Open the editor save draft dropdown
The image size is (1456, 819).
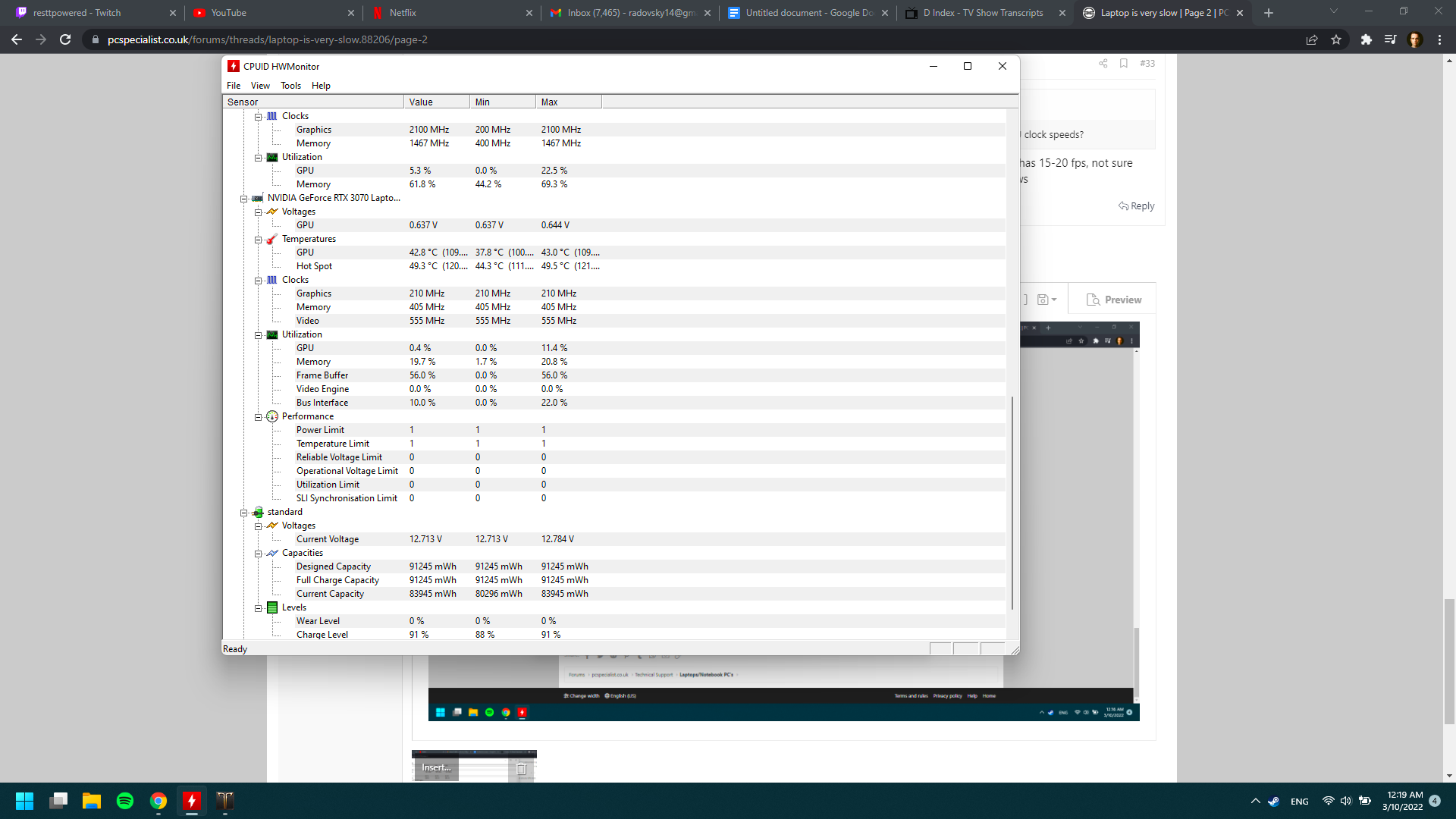[x=1046, y=300]
